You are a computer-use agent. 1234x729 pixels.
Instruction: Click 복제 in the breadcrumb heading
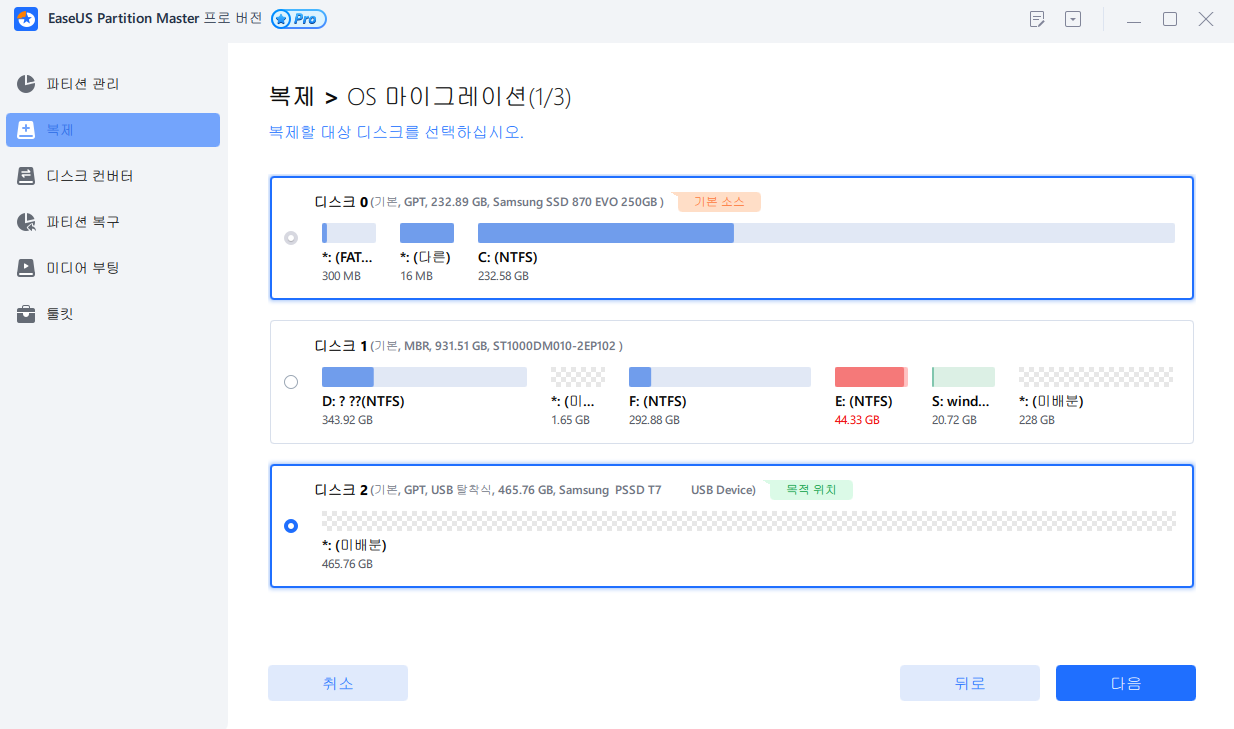coord(292,97)
